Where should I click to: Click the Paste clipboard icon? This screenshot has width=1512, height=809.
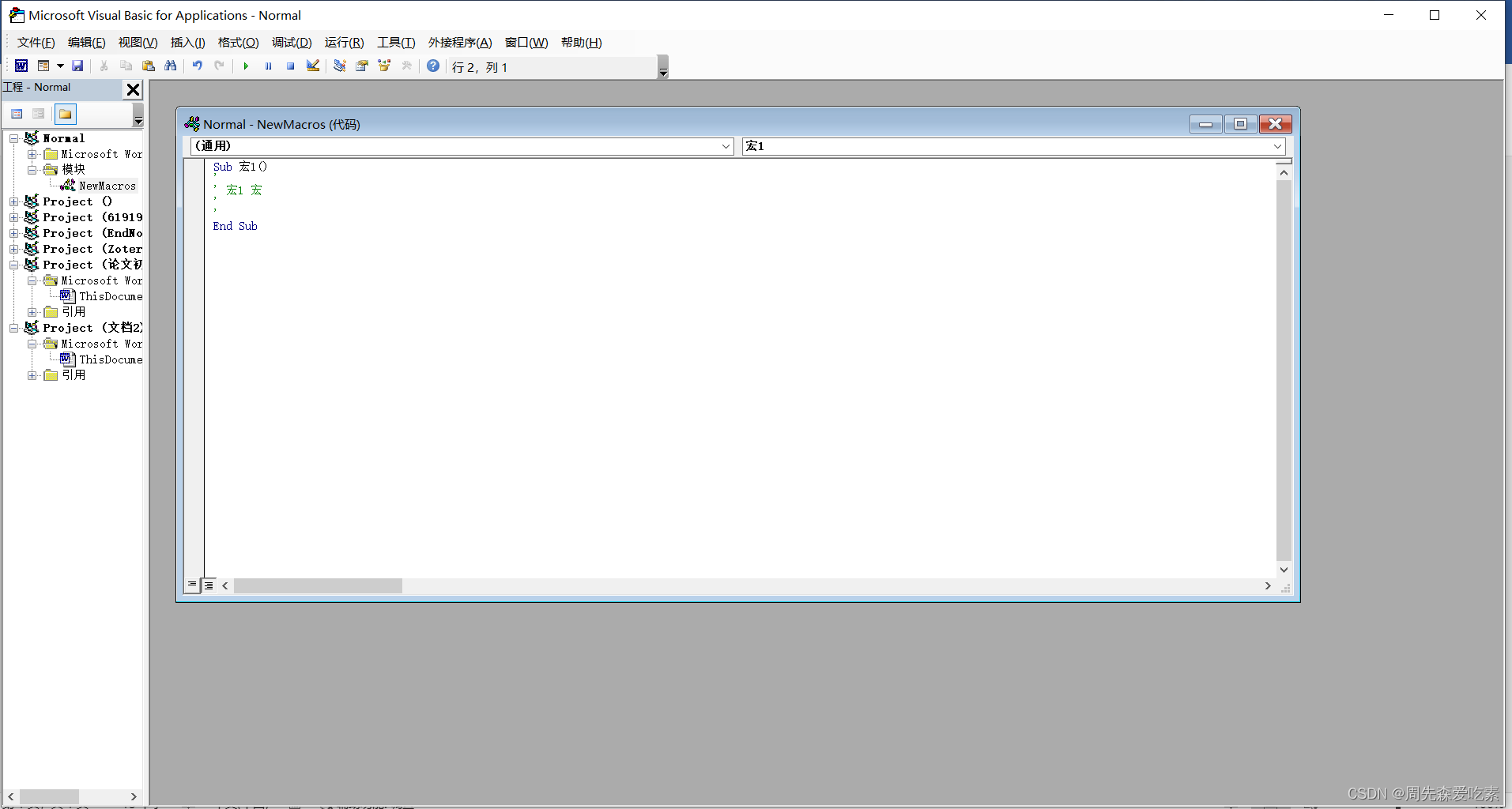point(148,66)
